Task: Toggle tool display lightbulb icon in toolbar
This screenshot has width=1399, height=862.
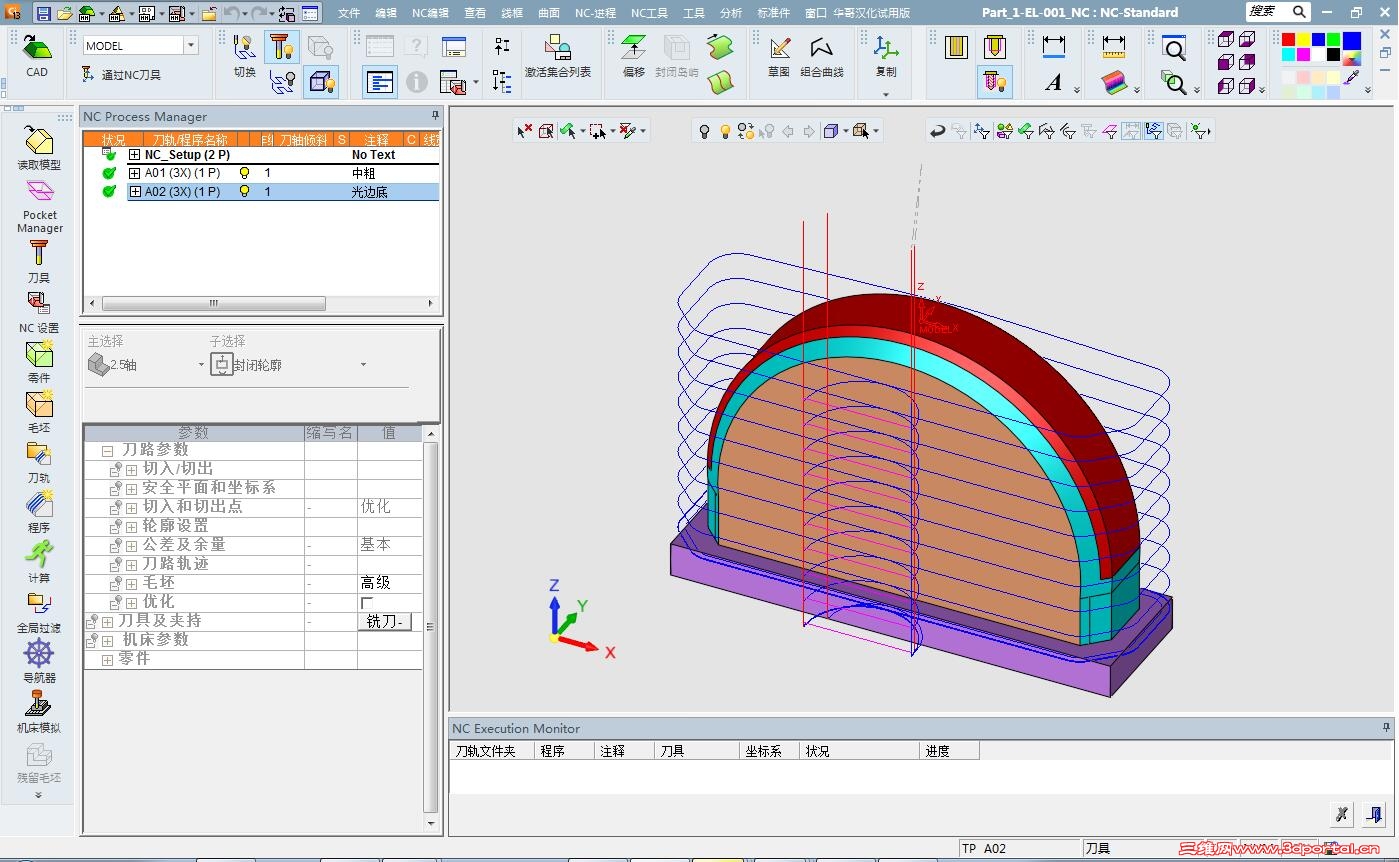Action: click(282, 47)
